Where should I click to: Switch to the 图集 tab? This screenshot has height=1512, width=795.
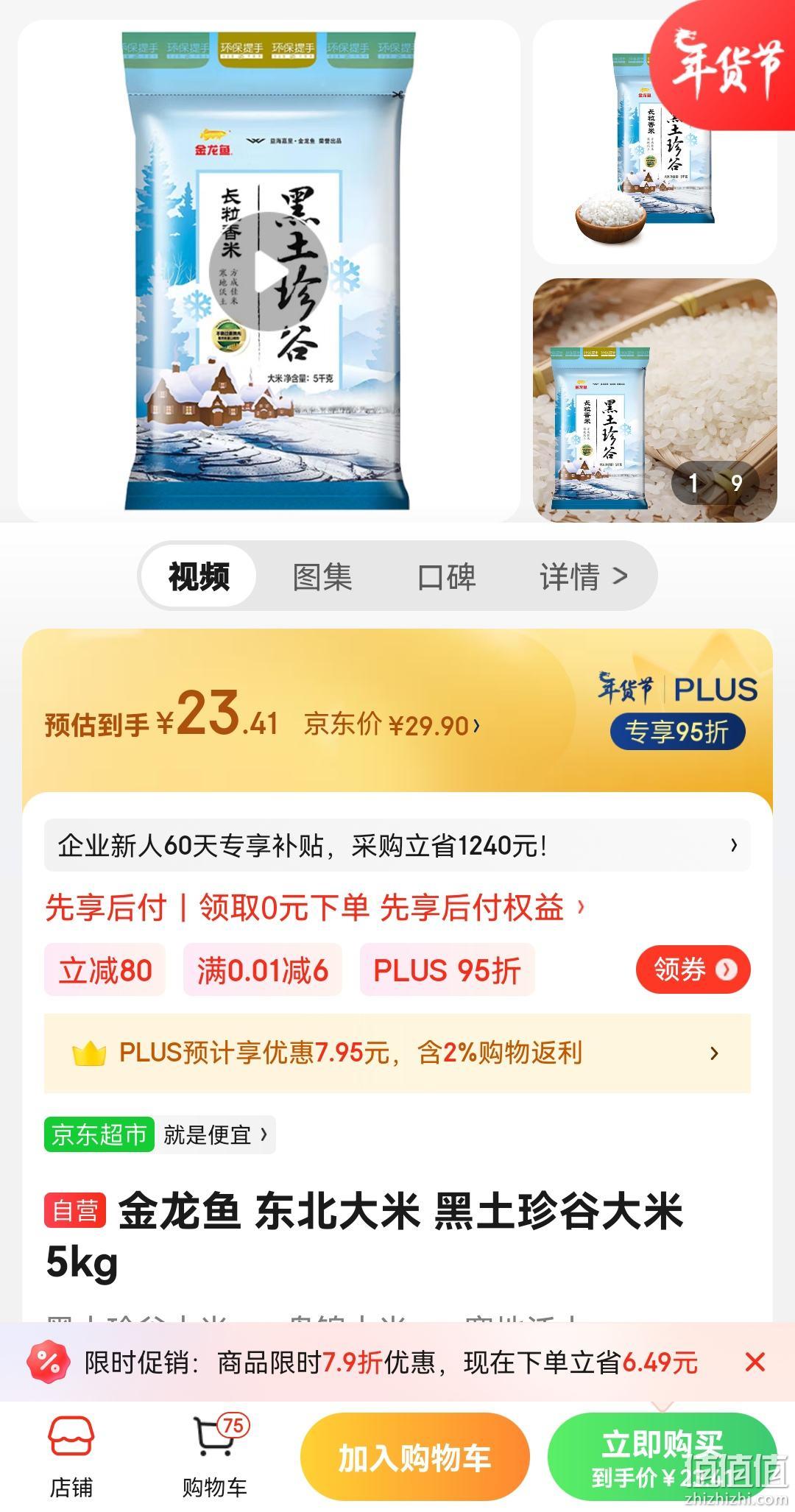pos(322,576)
